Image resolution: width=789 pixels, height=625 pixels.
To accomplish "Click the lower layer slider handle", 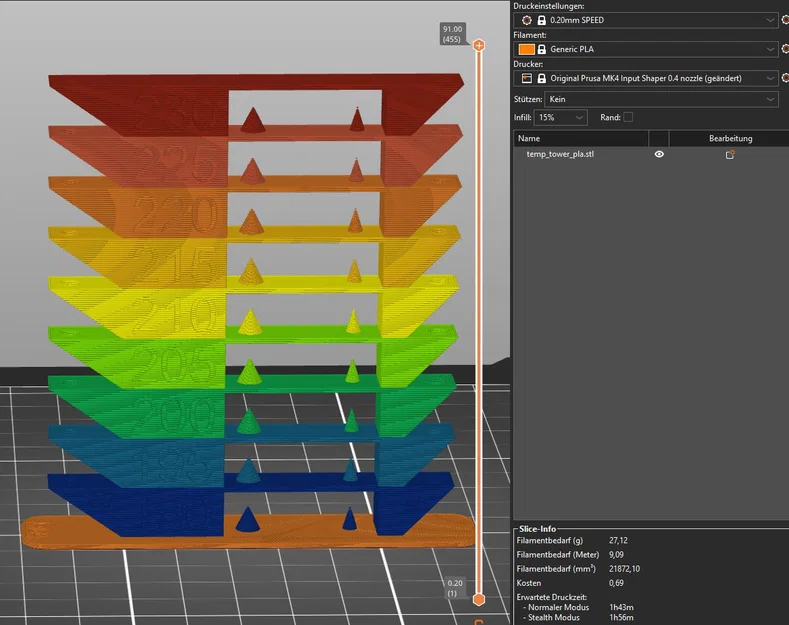I will tap(479, 599).
